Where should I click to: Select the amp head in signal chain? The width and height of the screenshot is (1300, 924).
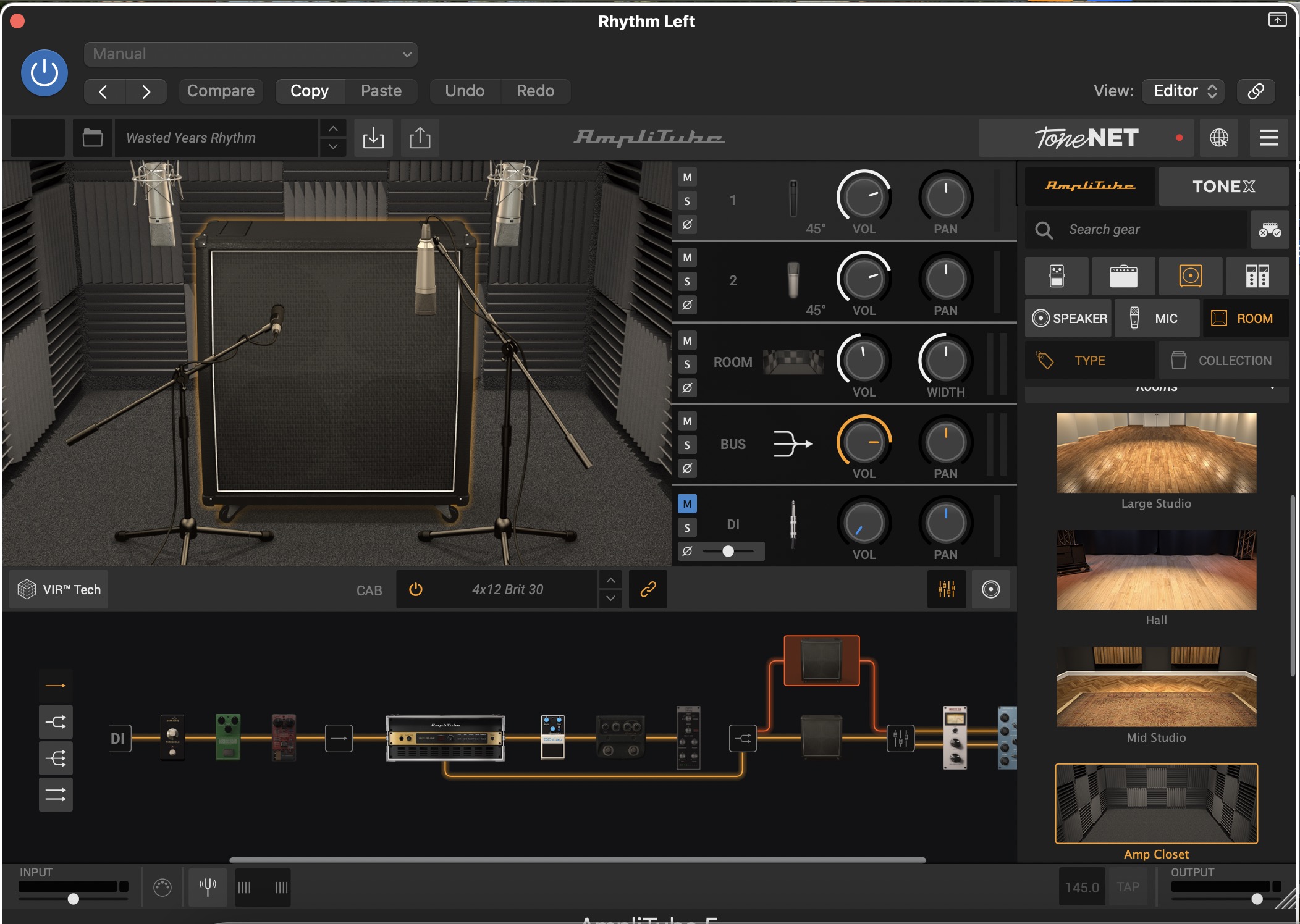tap(445, 738)
